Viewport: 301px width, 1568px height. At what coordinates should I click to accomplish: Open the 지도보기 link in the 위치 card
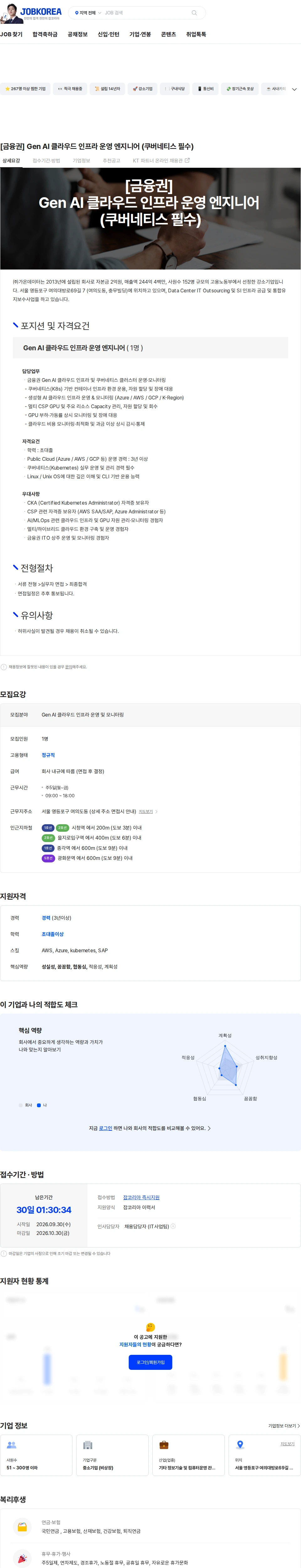pos(288,1444)
